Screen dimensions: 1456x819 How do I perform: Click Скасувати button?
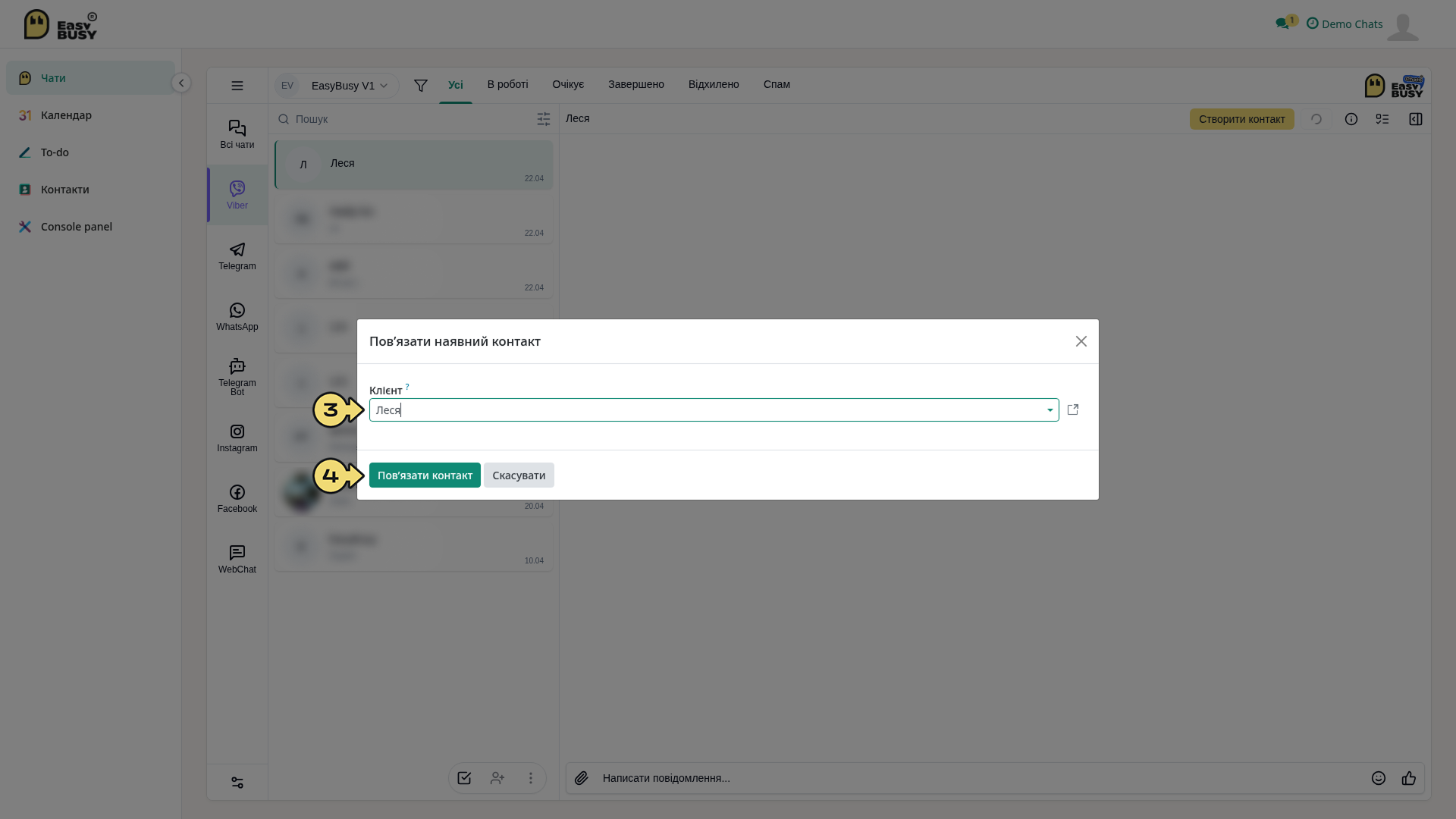[x=519, y=475]
